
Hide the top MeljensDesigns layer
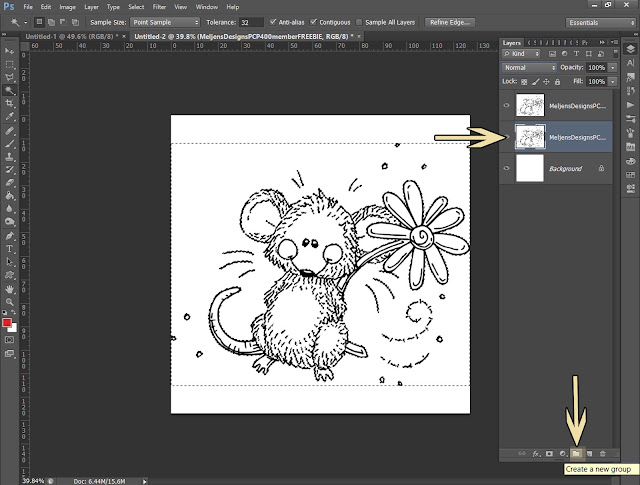(x=507, y=105)
